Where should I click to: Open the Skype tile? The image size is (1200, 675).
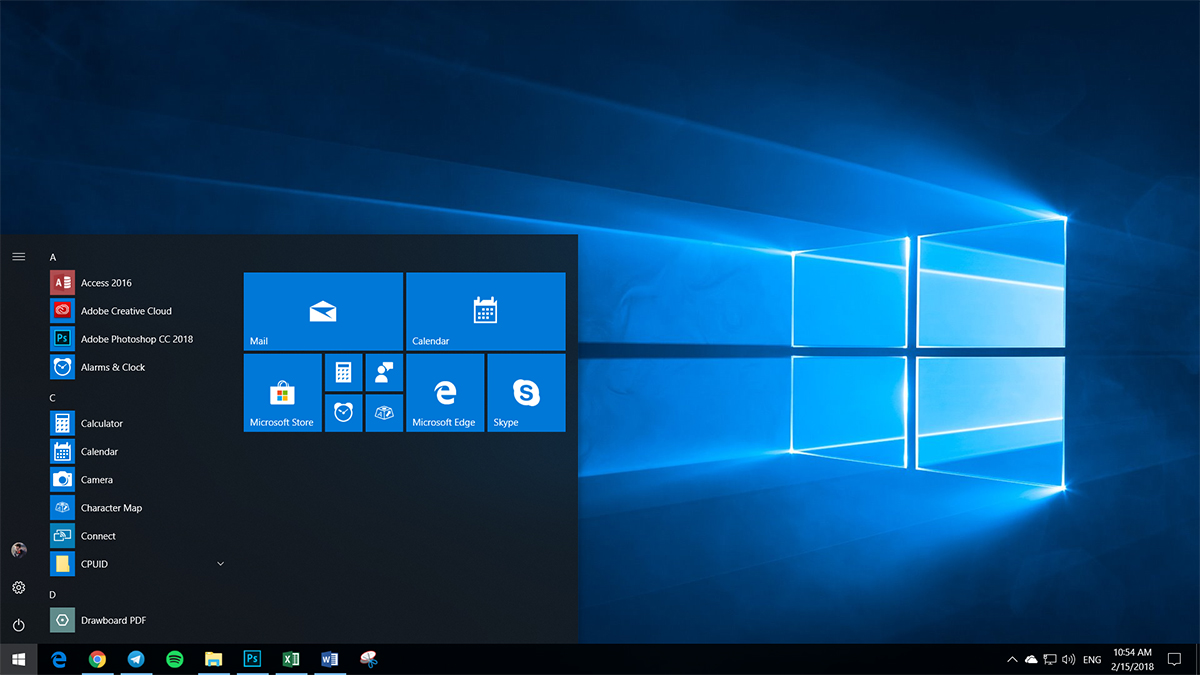click(526, 392)
